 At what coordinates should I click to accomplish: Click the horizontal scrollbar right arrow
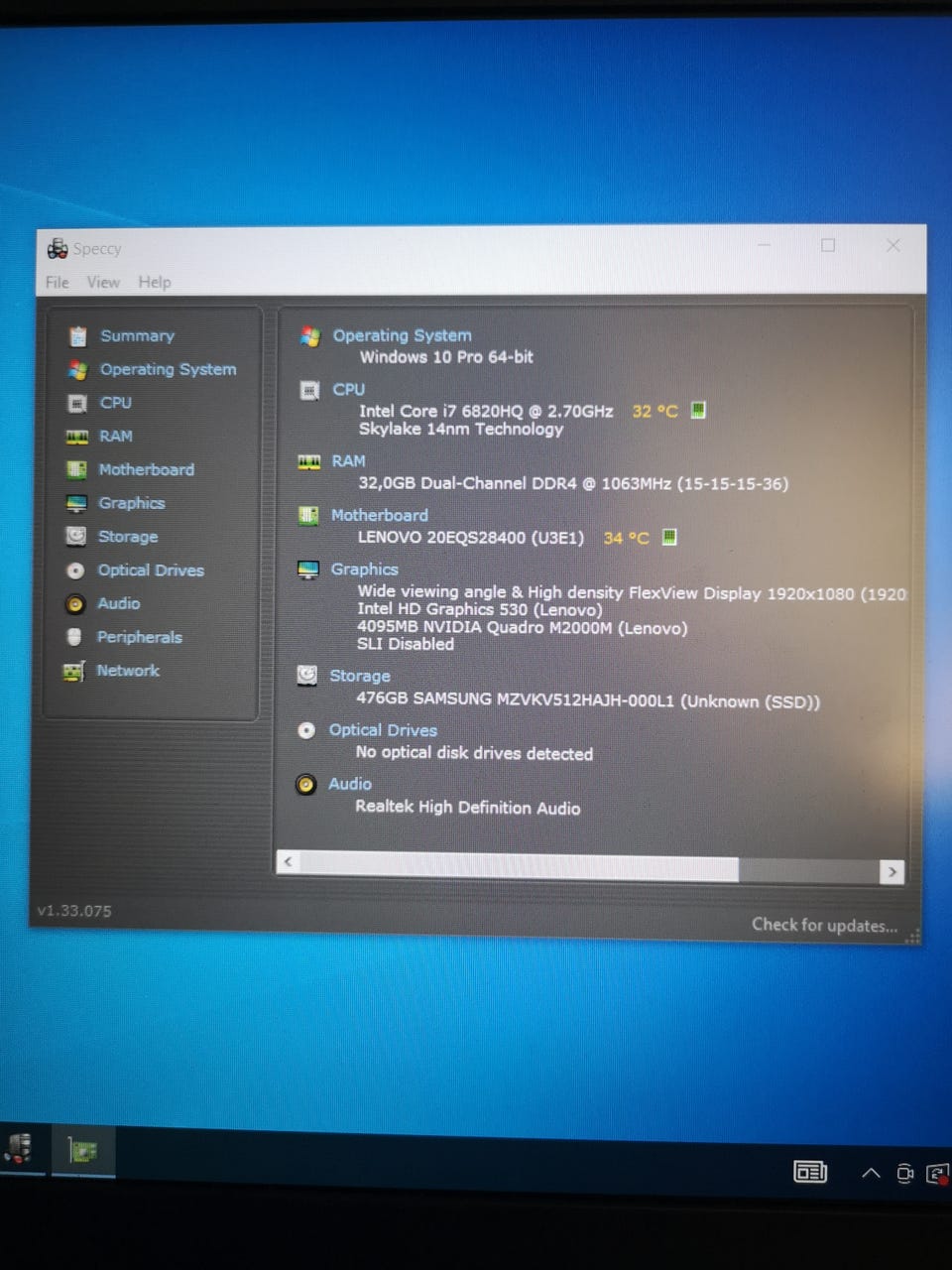pos(892,872)
